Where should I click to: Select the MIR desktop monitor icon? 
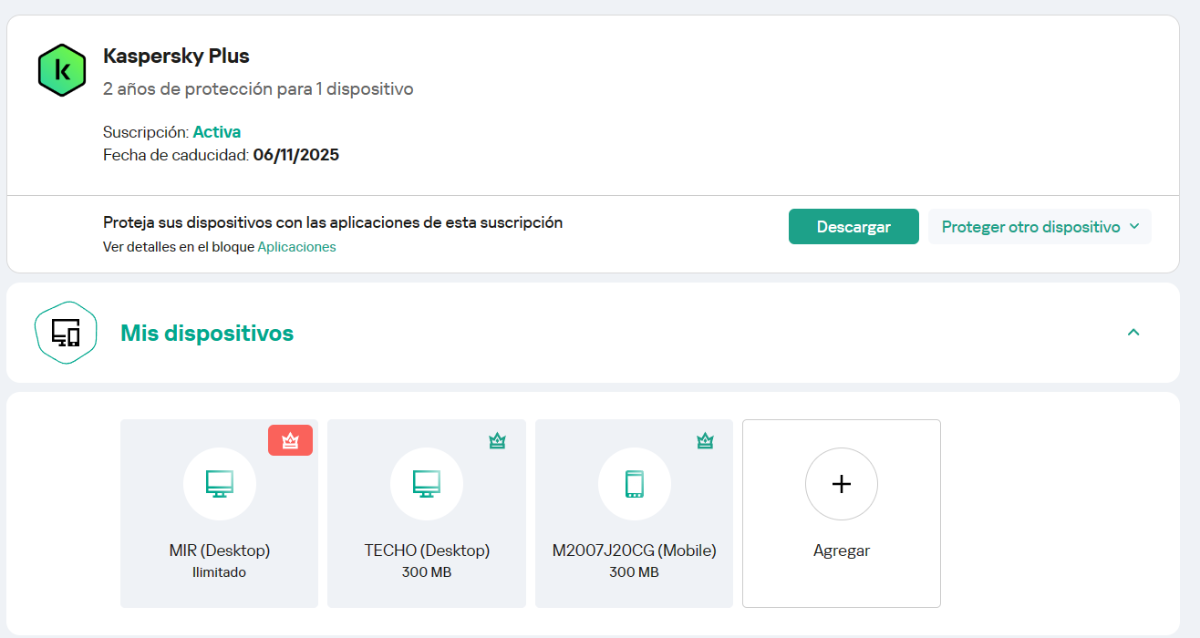pyautogui.click(x=219, y=484)
